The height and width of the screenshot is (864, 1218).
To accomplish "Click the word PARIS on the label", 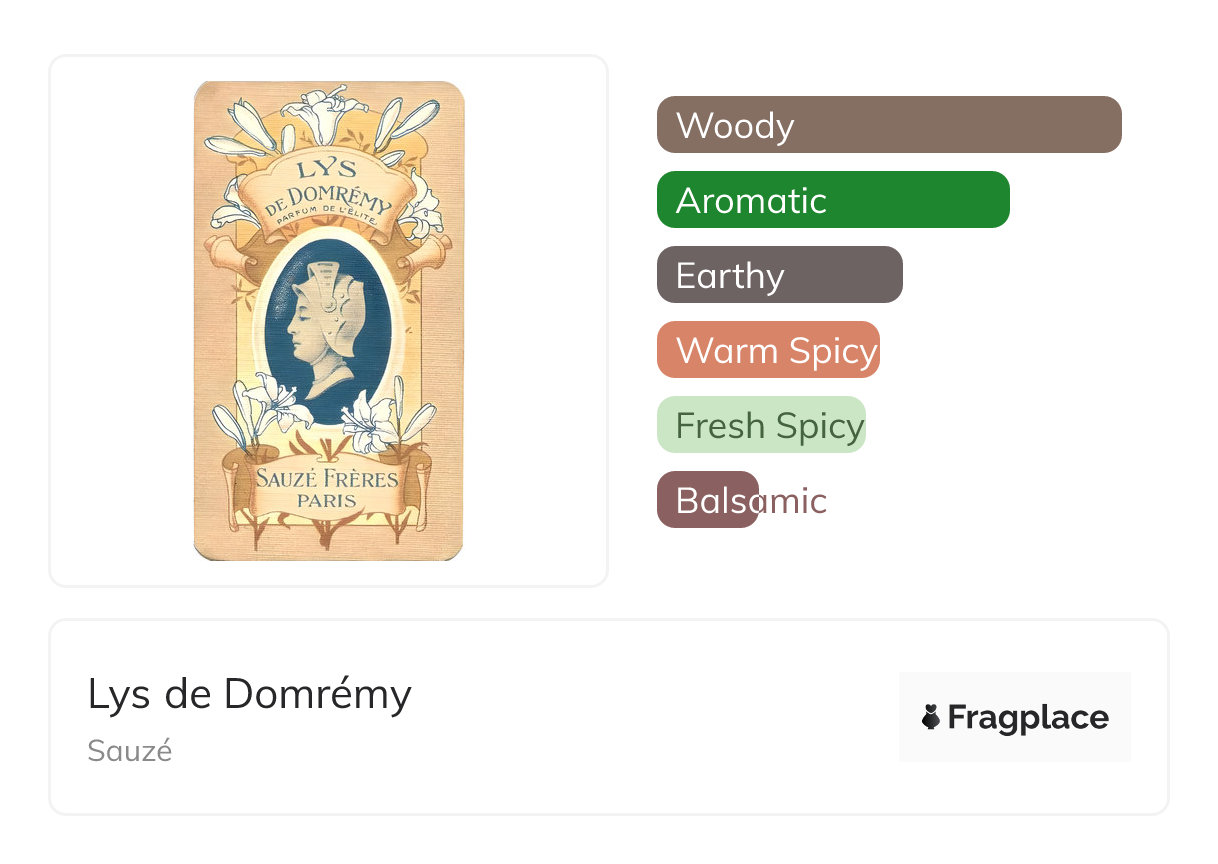I will point(328,500).
